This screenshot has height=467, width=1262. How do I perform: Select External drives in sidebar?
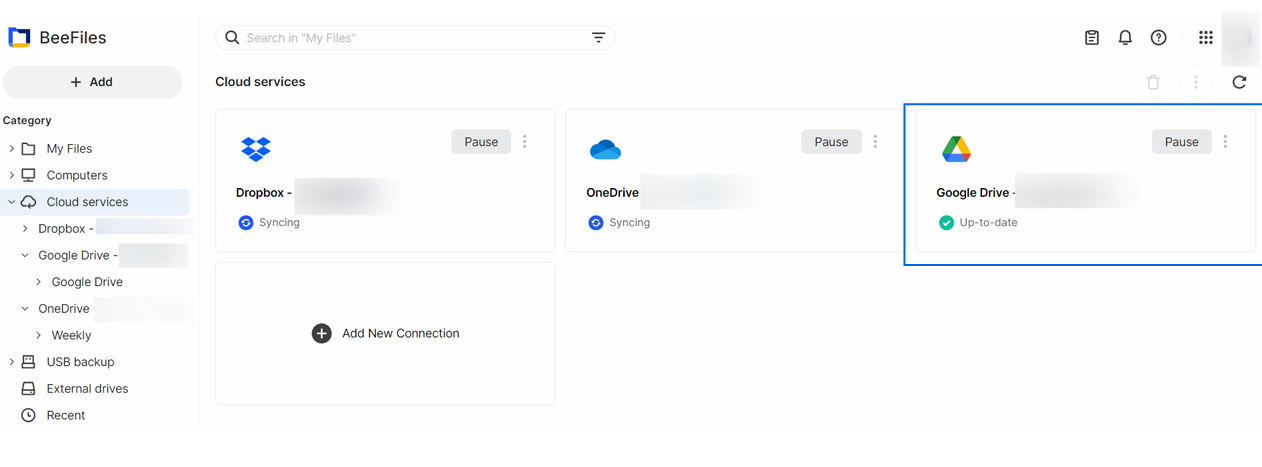(x=87, y=389)
